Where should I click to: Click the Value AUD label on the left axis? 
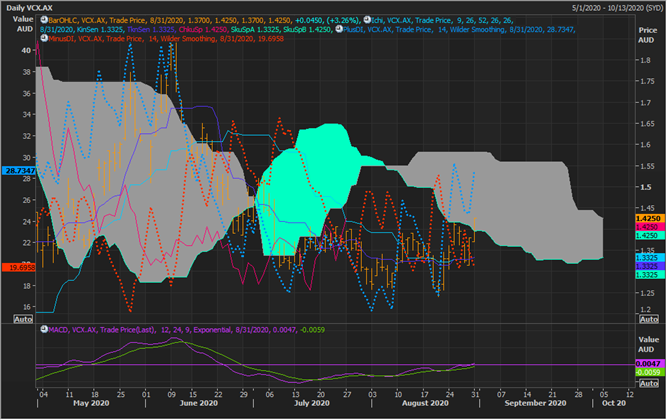23,24
